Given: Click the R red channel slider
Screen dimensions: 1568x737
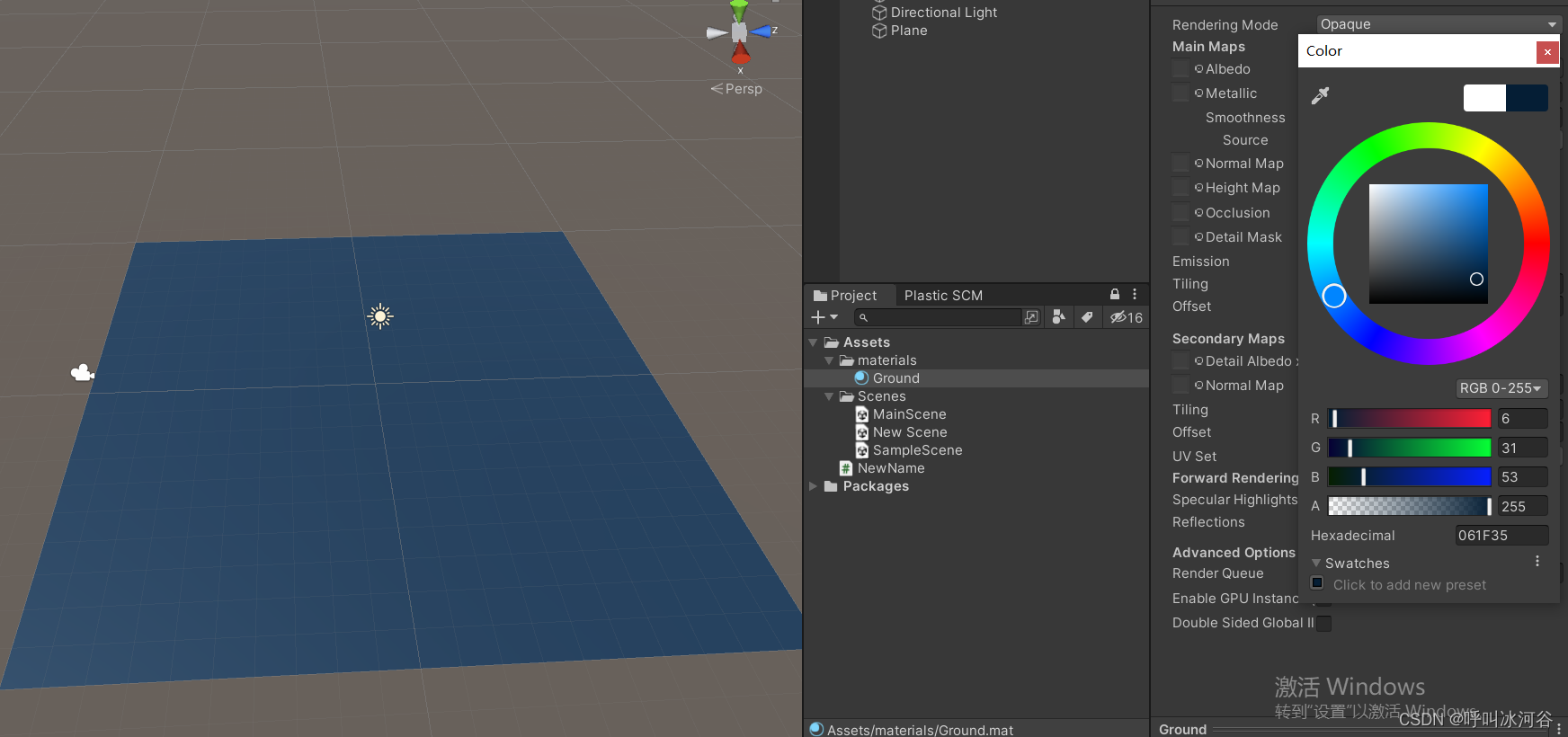Looking at the screenshot, I should tap(1410, 418).
